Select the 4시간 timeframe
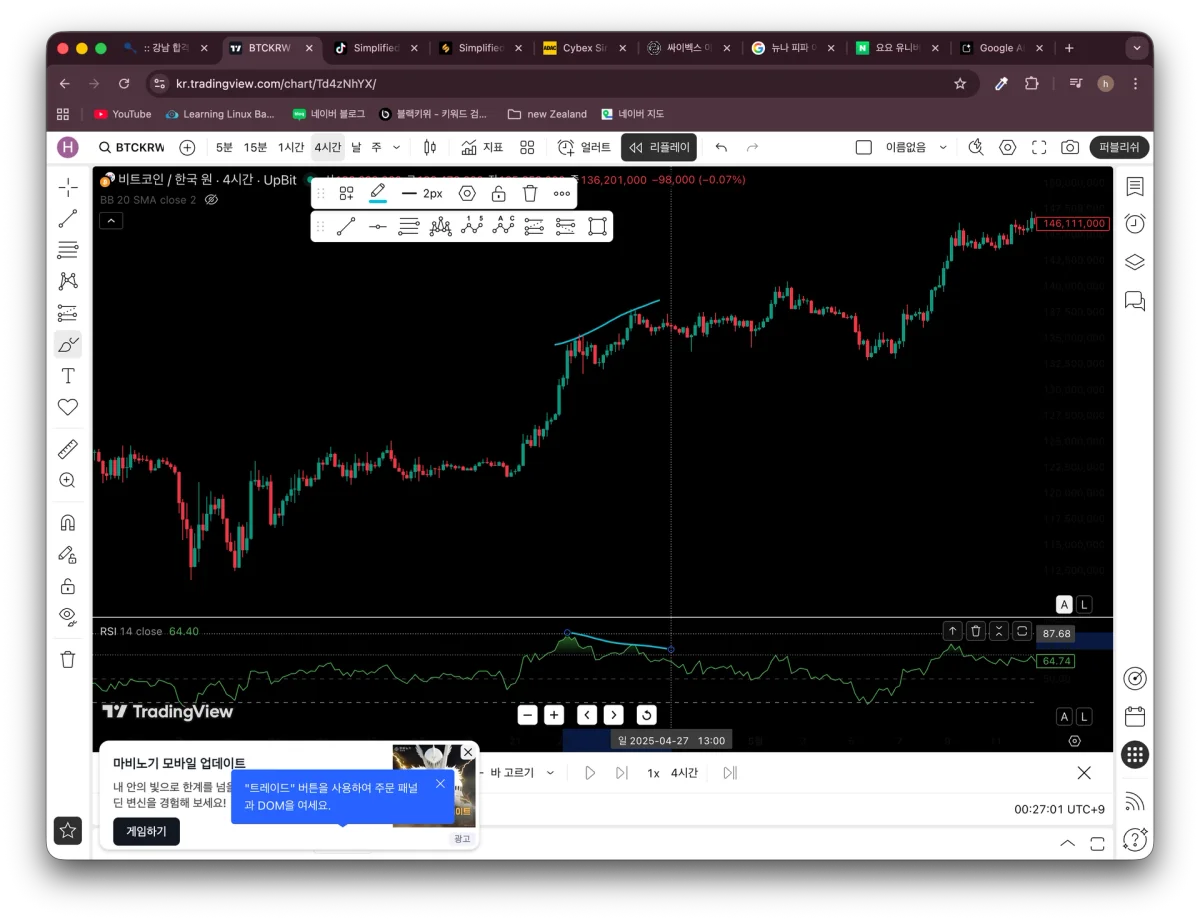This screenshot has width=1200, height=921. coord(327,147)
